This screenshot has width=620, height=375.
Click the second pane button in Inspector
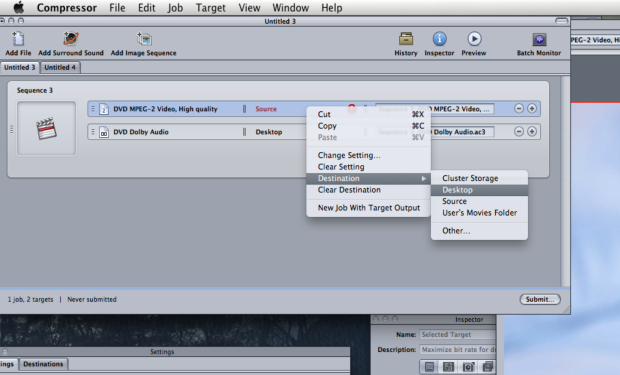click(448, 367)
